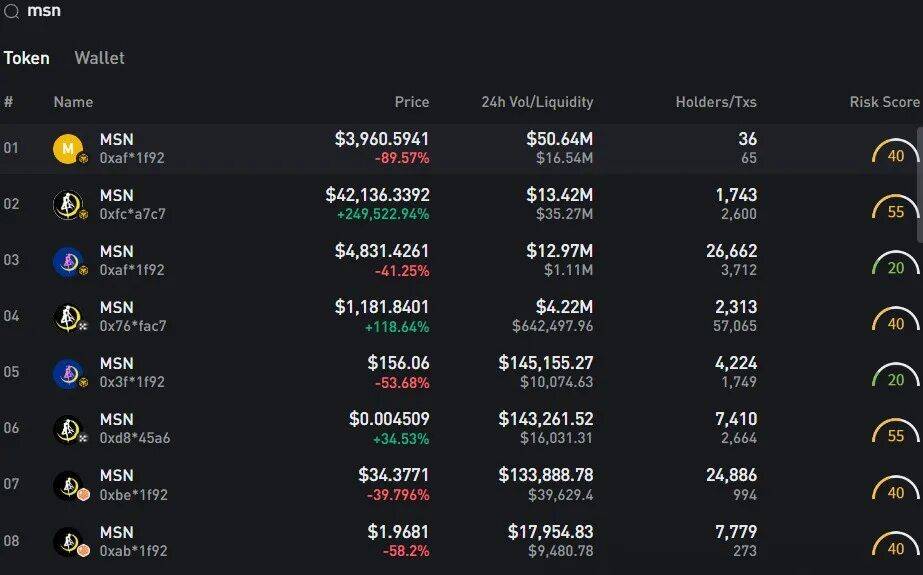The height and width of the screenshot is (575, 923).
Task: Sort by the 24h Vol/Liquidity column header
Action: point(537,102)
